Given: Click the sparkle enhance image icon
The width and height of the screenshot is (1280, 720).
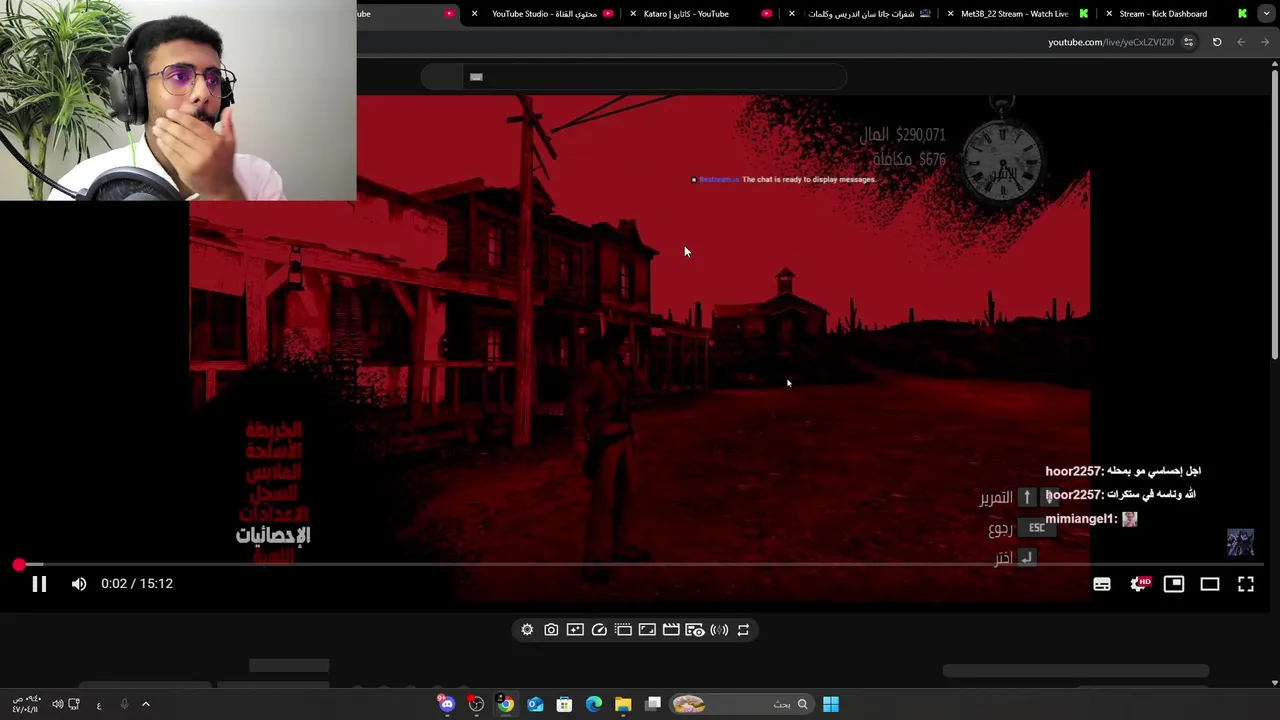Looking at the screenshot, I should click(575, 630).
